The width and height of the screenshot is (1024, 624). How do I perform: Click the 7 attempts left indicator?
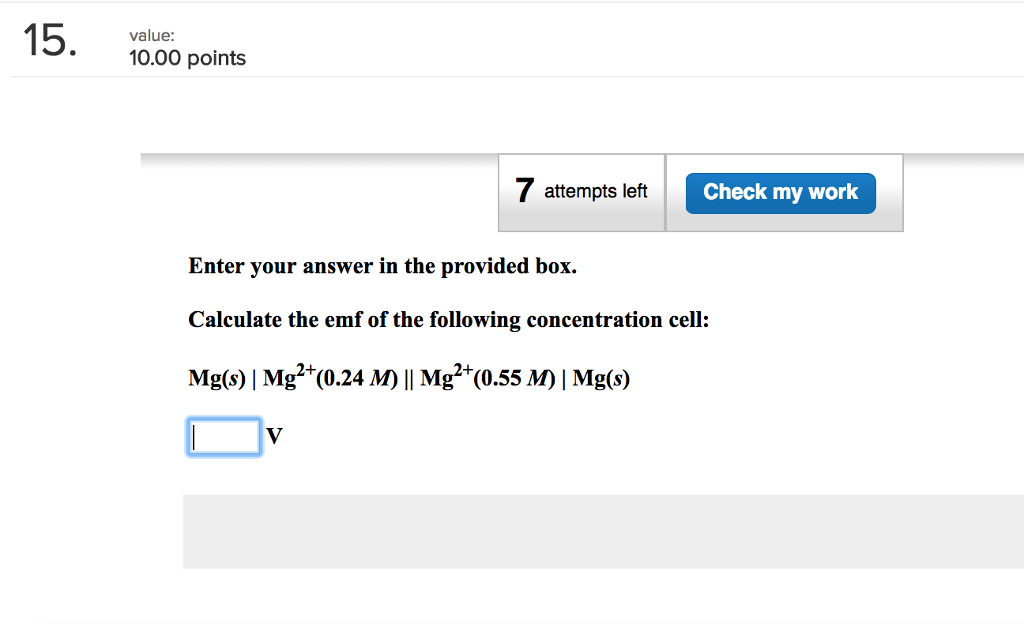[x=581, y=190]
